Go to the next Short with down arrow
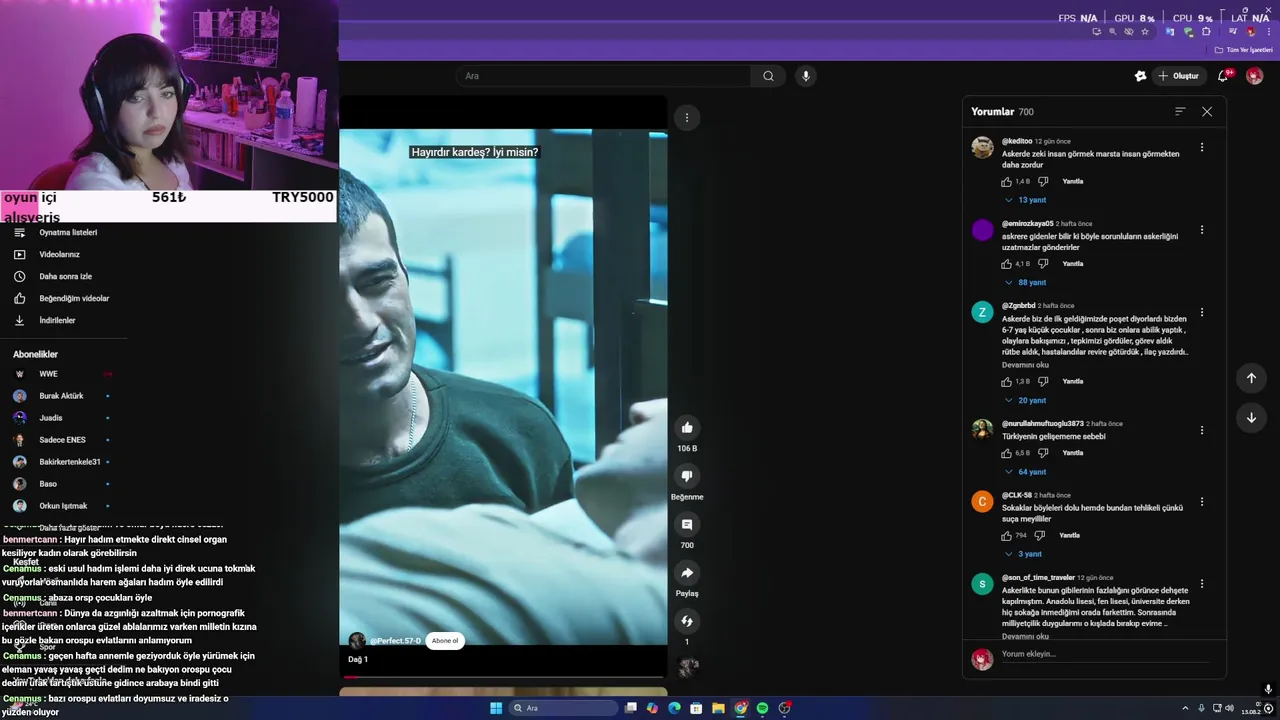1280x720 pixels. pos(1251,418)
